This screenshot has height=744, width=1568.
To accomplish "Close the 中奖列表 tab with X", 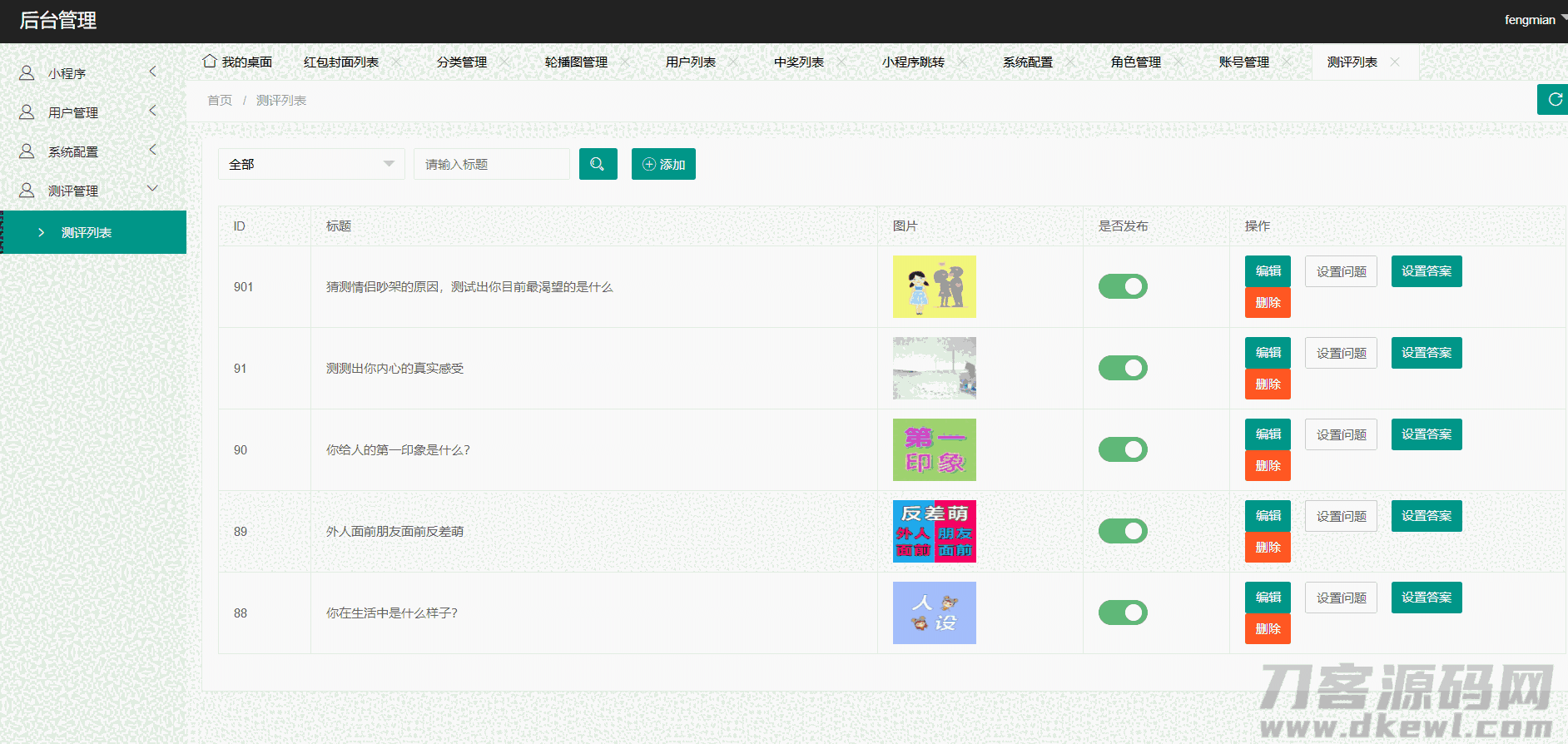I will [x=841, y=62].
